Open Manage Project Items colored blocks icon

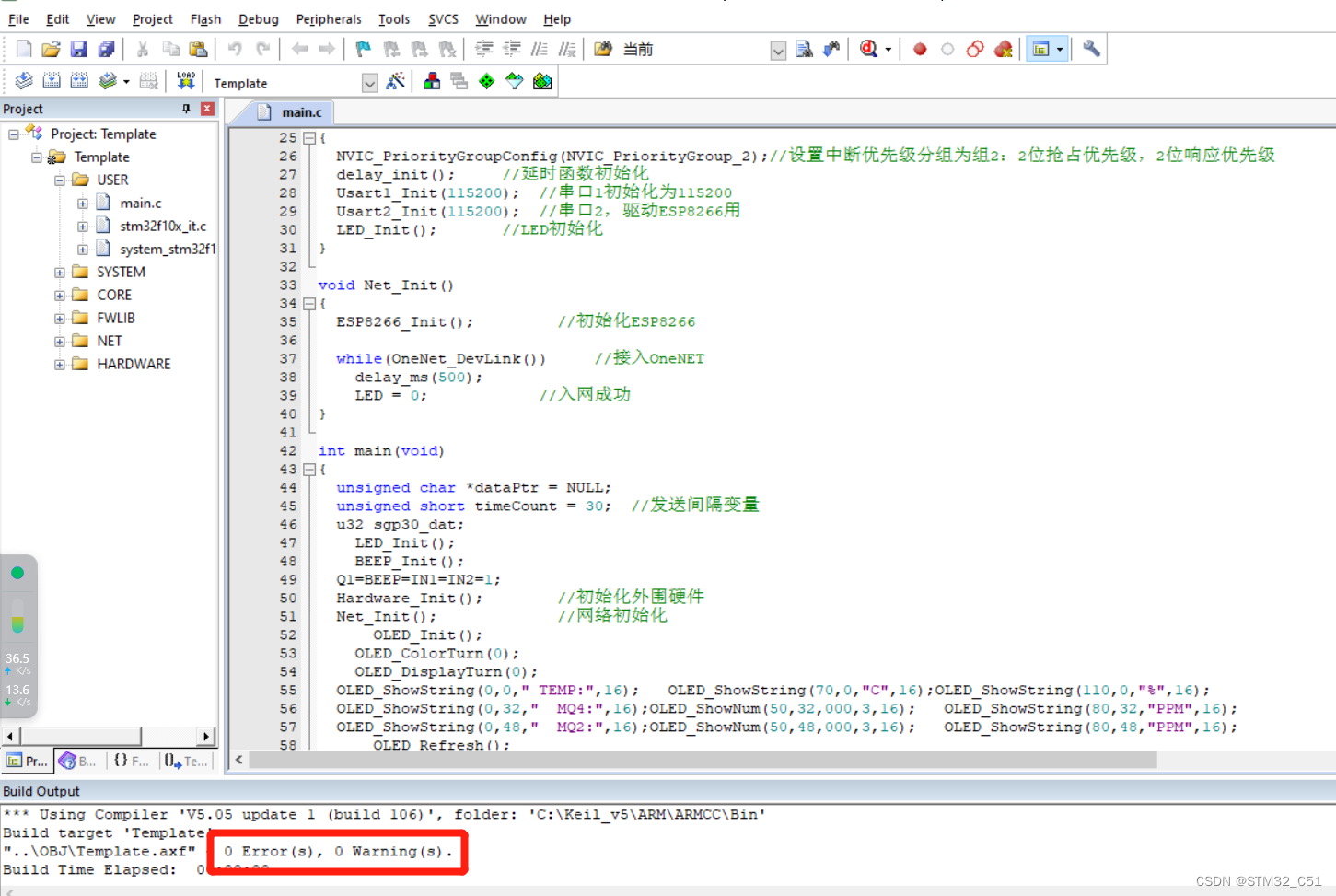tap(432, 81)
